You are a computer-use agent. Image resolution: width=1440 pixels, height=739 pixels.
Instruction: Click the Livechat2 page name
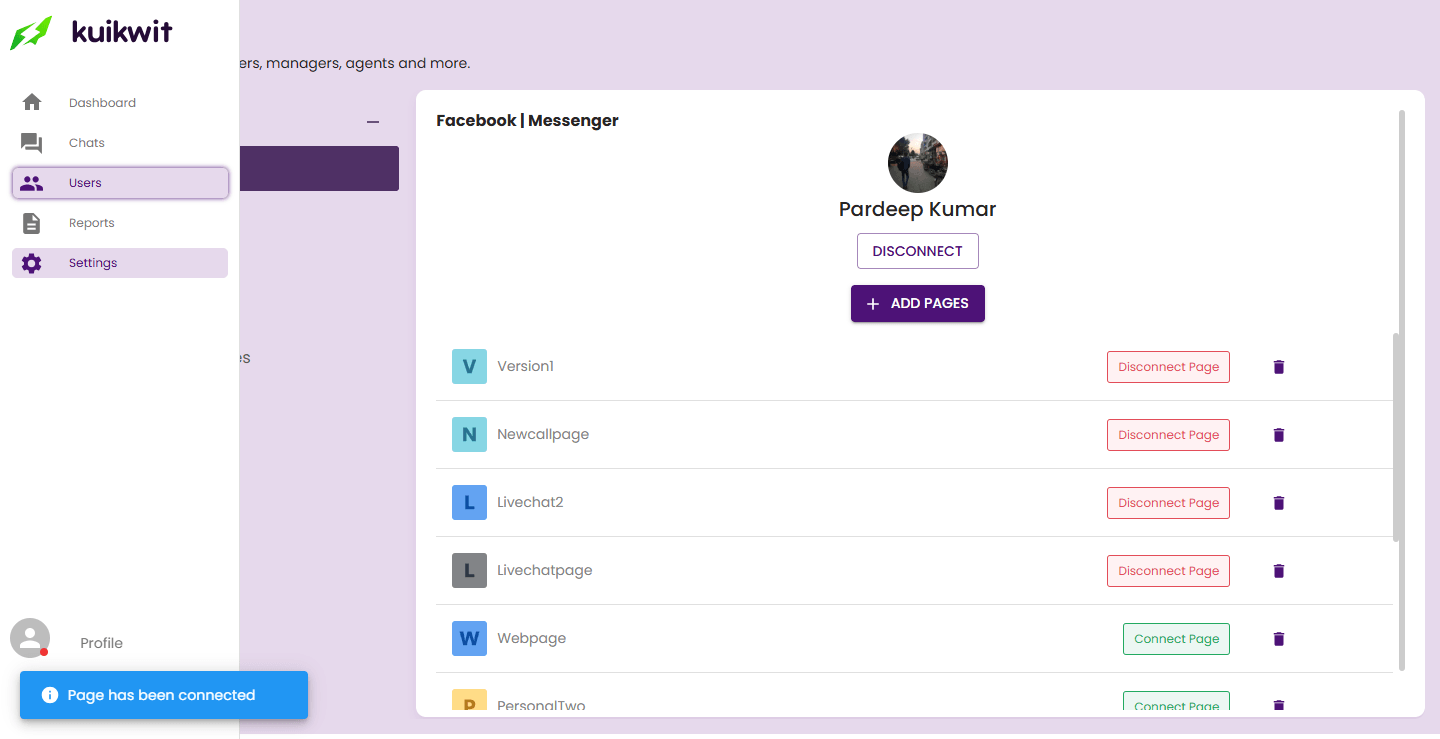click(x=530, y=502)
